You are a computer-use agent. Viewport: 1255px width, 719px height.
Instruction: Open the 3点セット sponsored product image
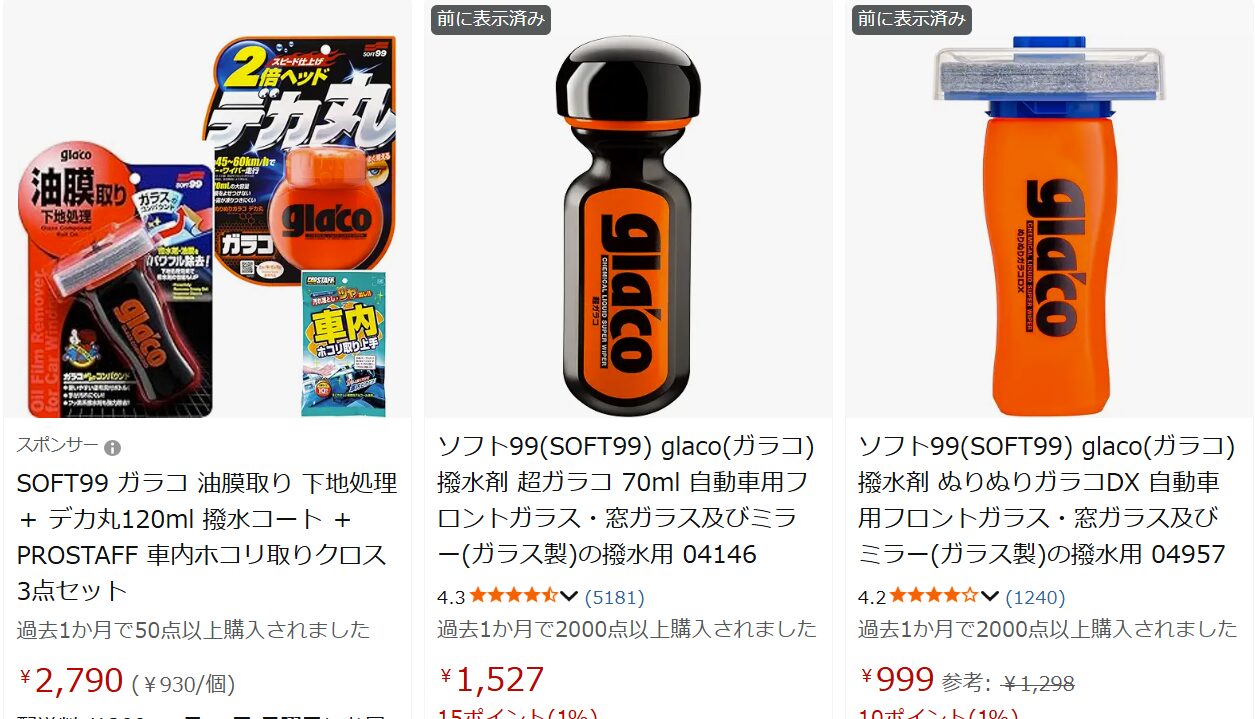207,209
